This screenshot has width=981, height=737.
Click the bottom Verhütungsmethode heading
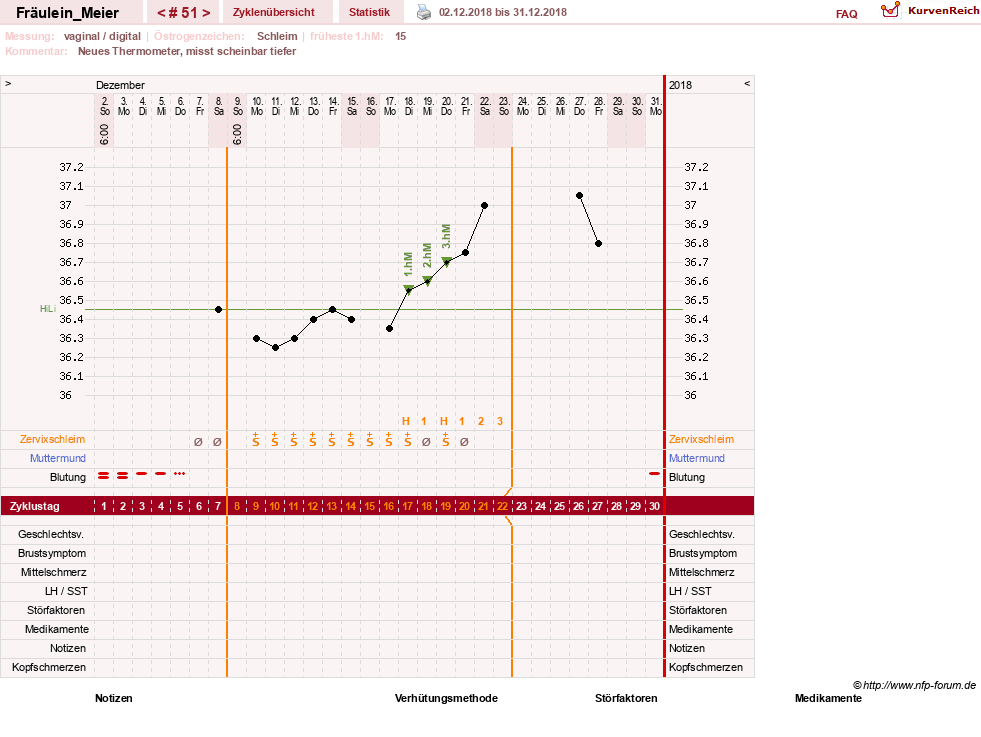[x=446, y=698]
